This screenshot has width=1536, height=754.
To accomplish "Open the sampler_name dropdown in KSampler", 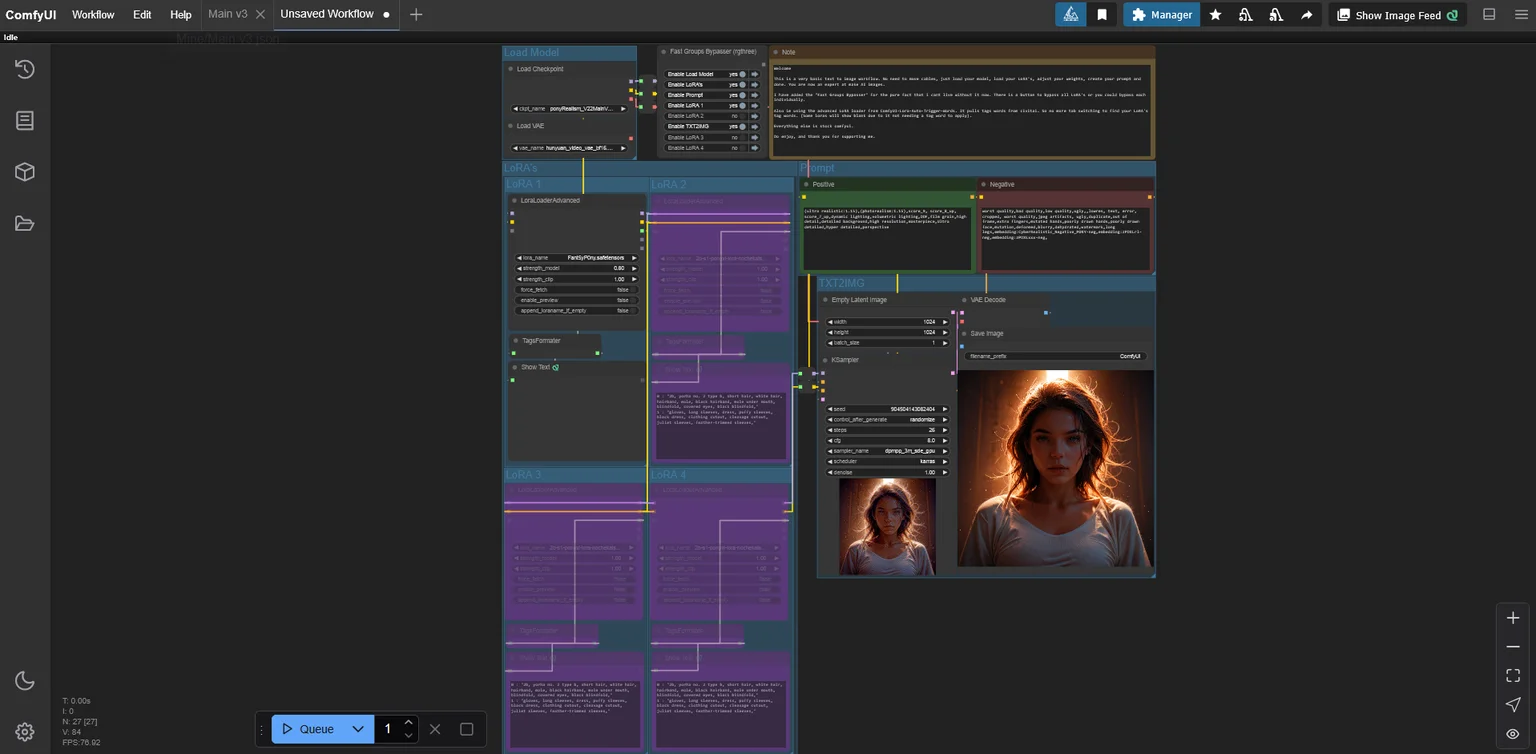I will coord(888,451).
